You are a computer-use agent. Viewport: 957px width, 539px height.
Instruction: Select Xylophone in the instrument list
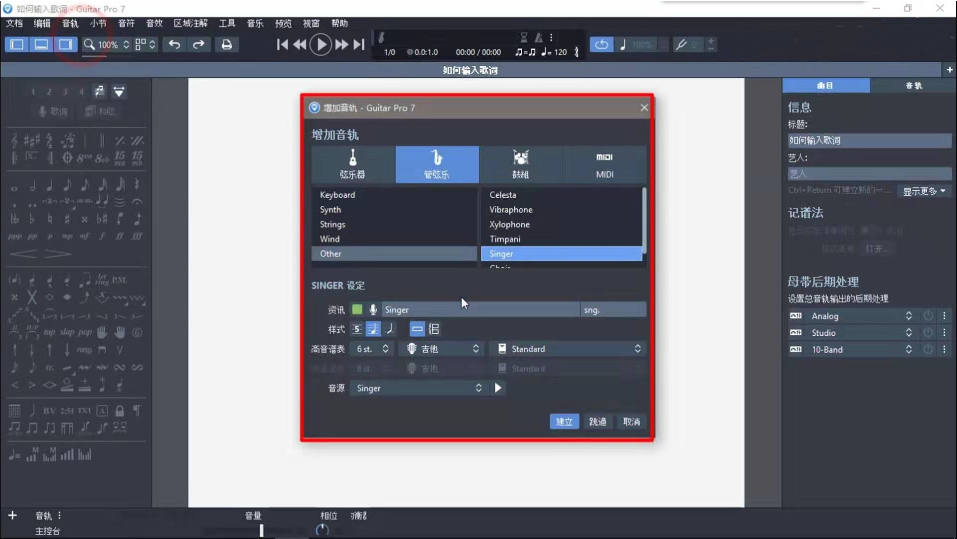510,225
